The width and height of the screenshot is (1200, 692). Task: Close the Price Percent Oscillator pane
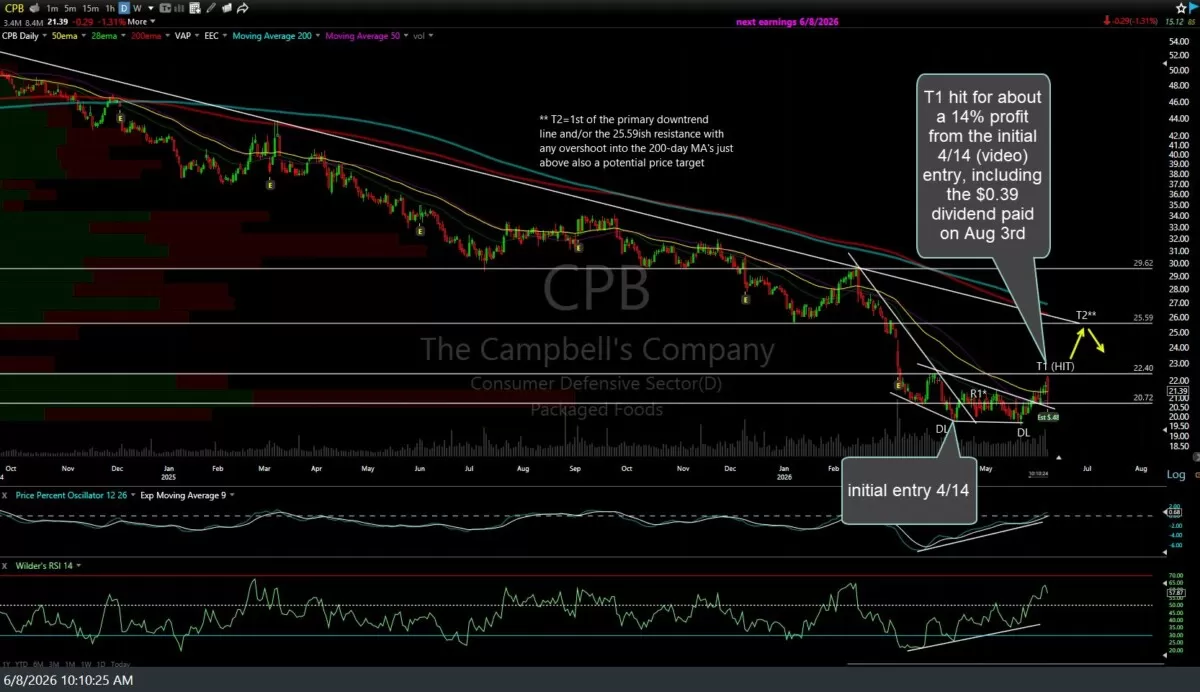pos(5,495)
